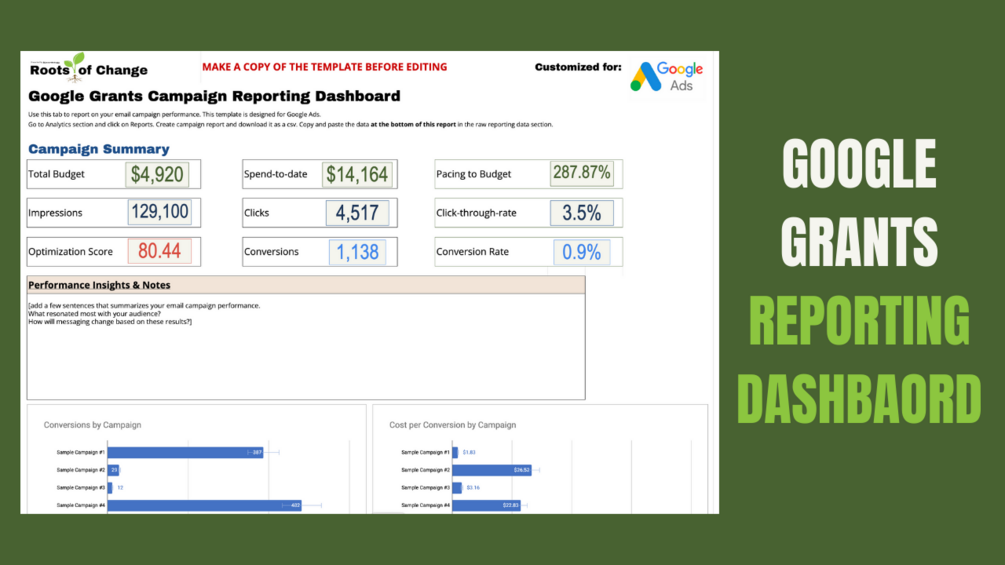Click the Pacing to Budget label

474,174
